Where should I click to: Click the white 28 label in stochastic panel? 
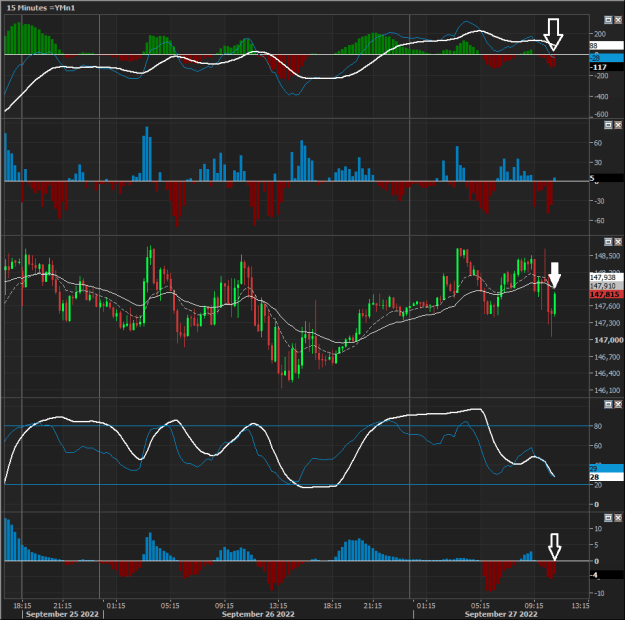tap(606, 477)
